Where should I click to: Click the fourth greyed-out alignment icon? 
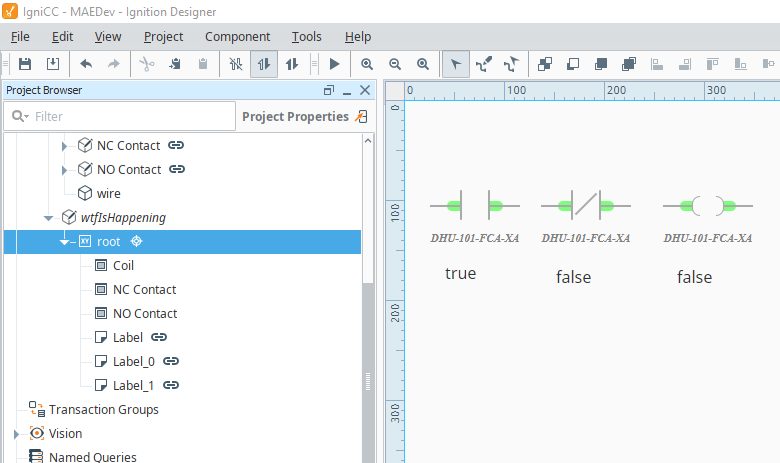click(x=741, y=64)
